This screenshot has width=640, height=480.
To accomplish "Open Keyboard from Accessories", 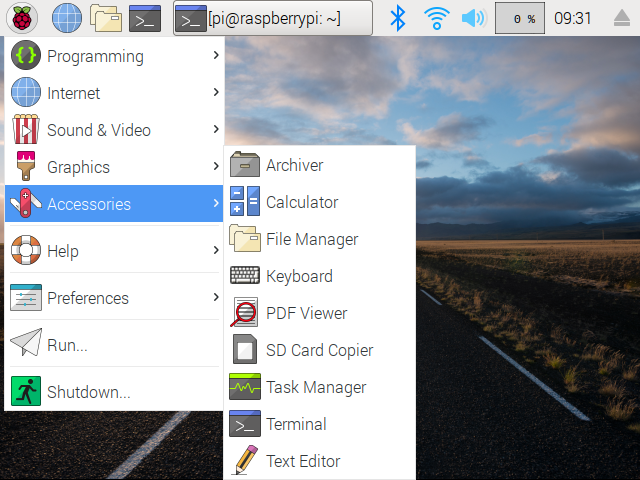I will click(x=320, y=276).
